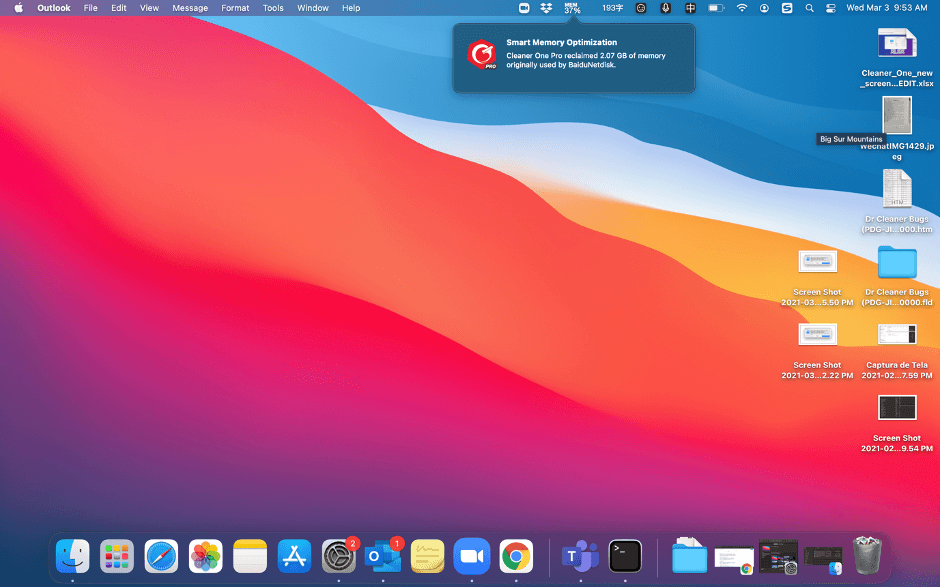
Task: Click the Wi-Fi status icon
Action: coord(742,8)
